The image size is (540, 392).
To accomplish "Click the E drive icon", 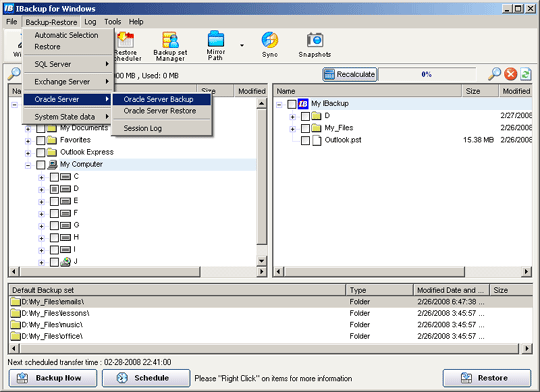I will click(x=65, y=201).
